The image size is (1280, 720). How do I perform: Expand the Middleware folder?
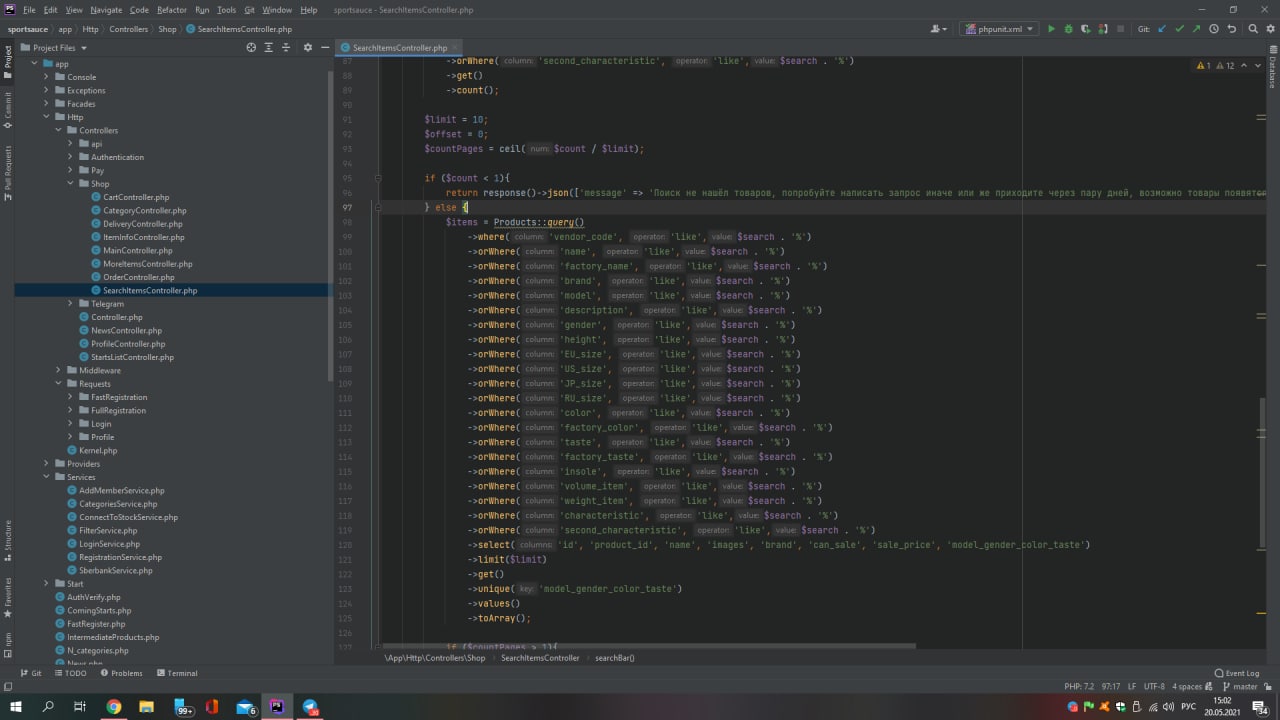59,370
